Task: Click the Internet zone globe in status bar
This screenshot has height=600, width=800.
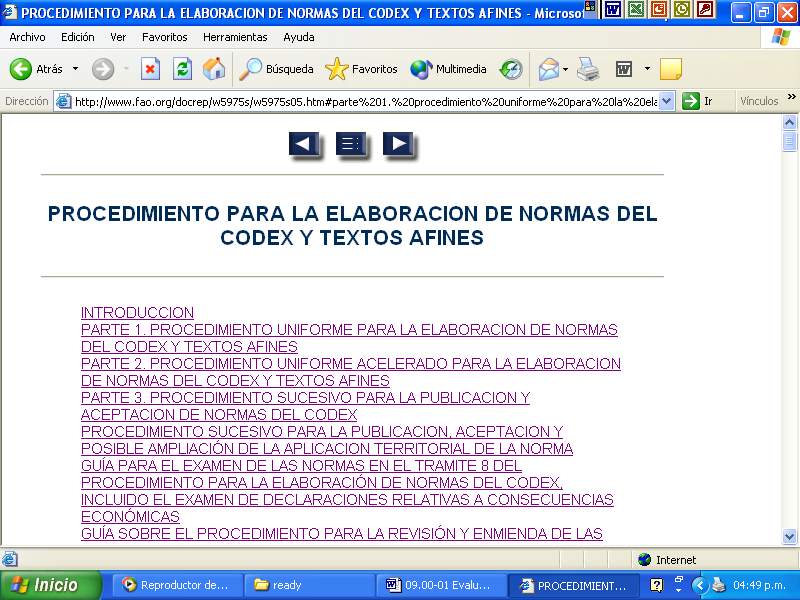Action: tap(644, 560)
